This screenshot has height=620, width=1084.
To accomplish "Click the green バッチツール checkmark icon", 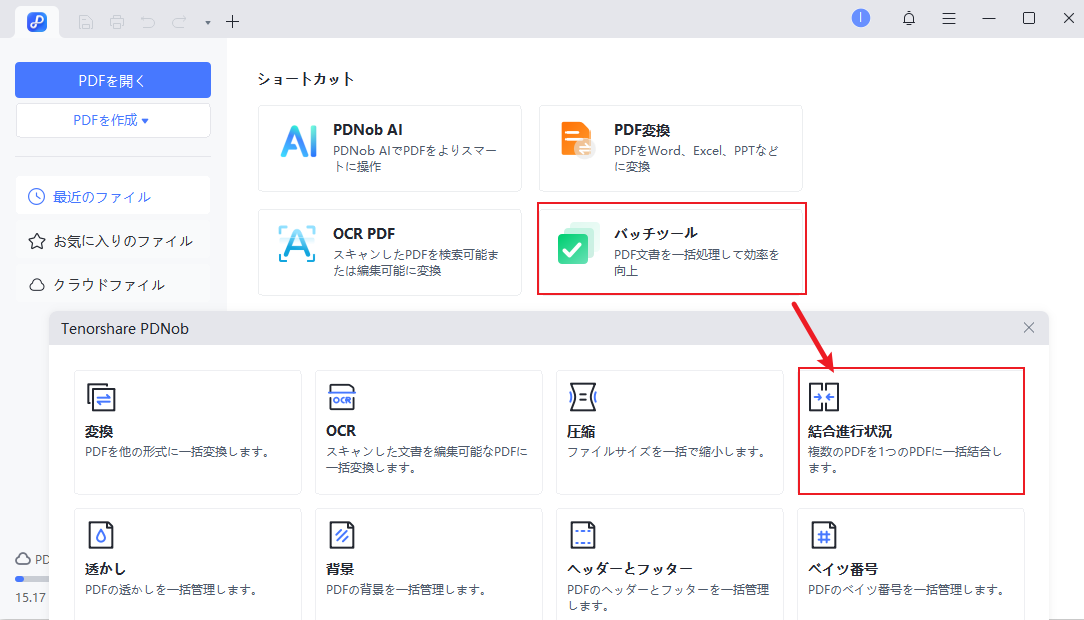I will [578, 244].
